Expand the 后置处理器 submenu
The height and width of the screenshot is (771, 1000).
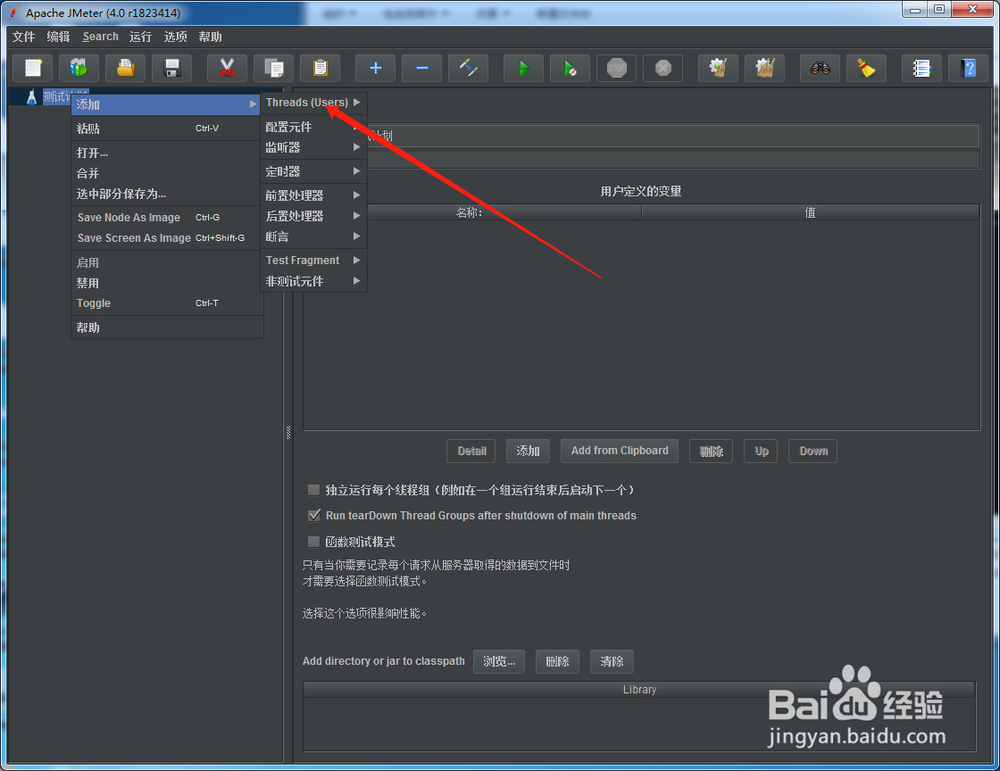[314, 216]
